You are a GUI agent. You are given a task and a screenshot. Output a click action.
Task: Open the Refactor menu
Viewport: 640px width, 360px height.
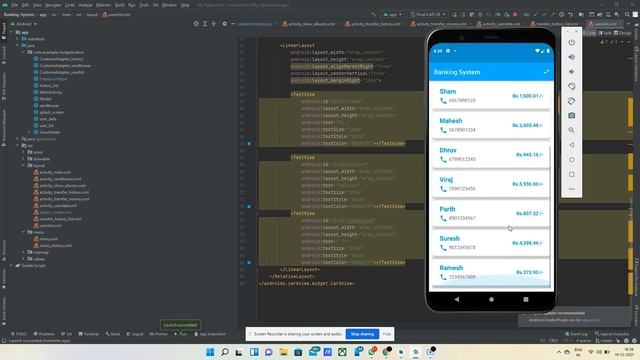[104, 5]
